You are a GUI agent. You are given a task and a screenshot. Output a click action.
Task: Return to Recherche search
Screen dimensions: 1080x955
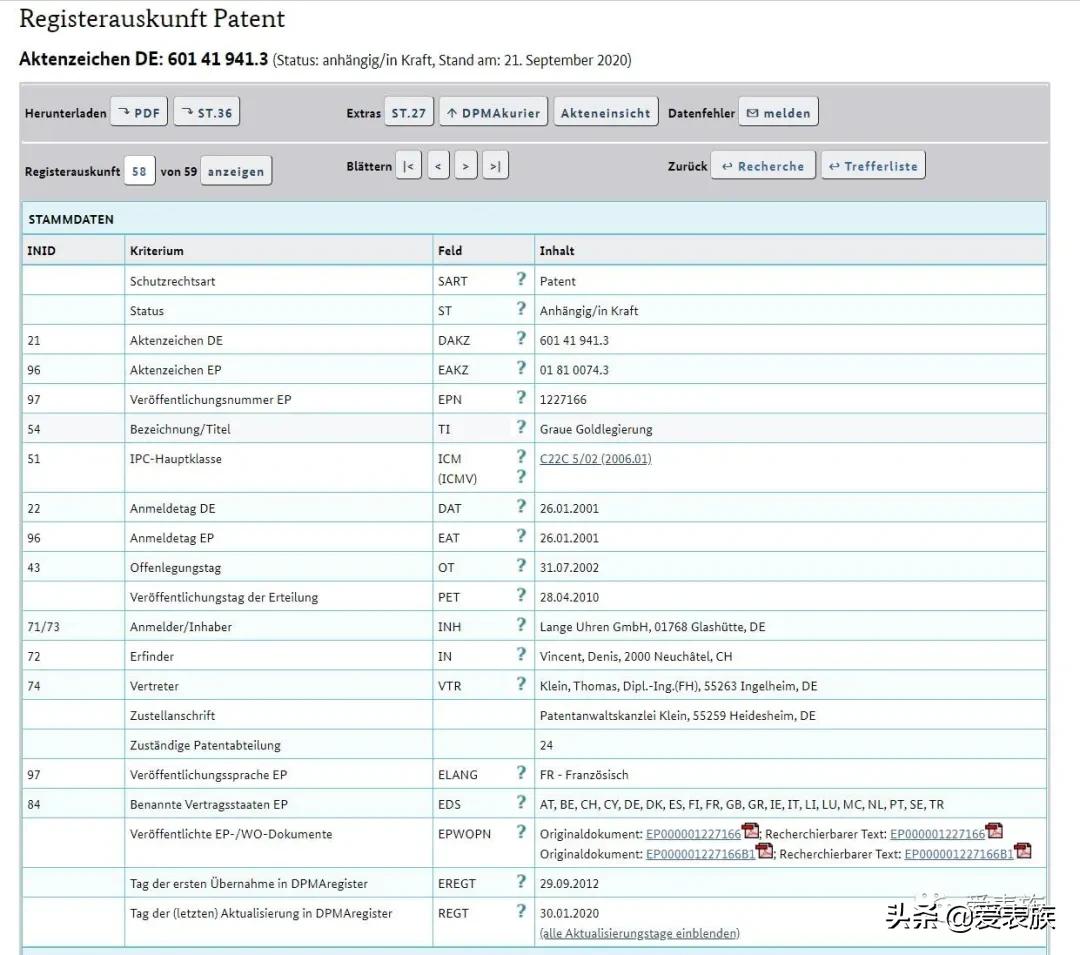point(763,166)
